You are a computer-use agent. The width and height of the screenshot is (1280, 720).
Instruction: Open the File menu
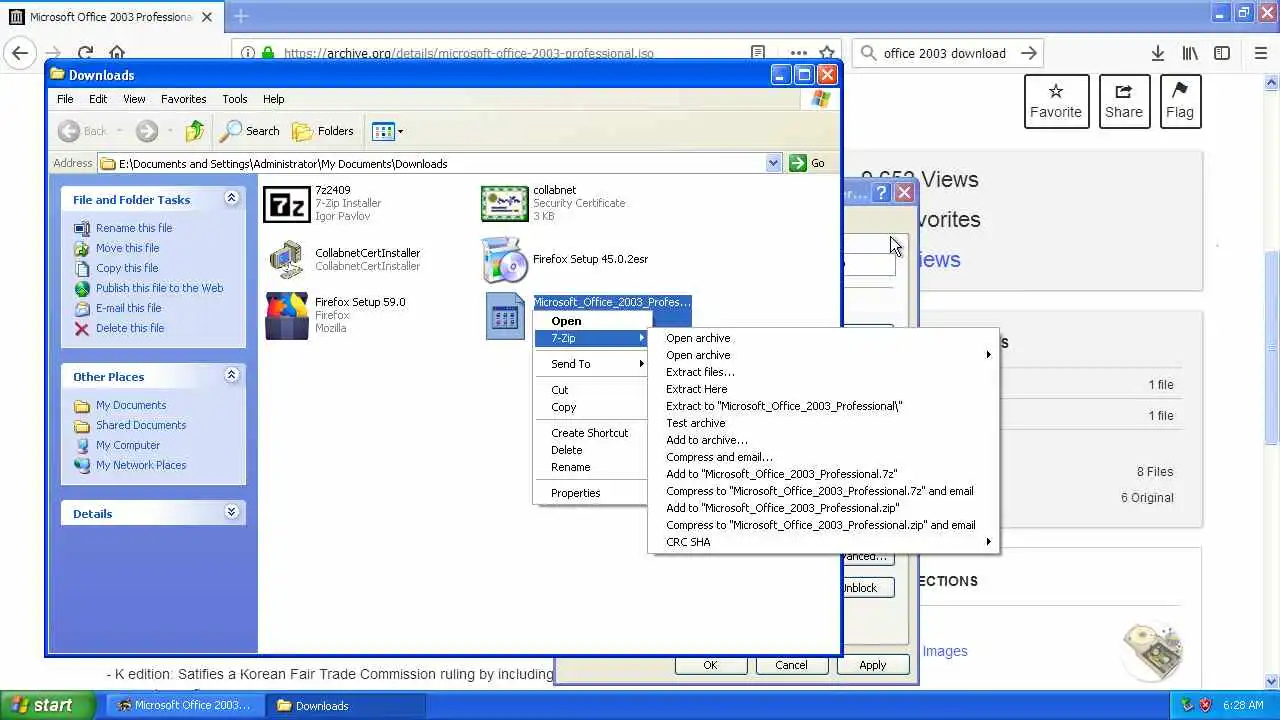point(65,99)
